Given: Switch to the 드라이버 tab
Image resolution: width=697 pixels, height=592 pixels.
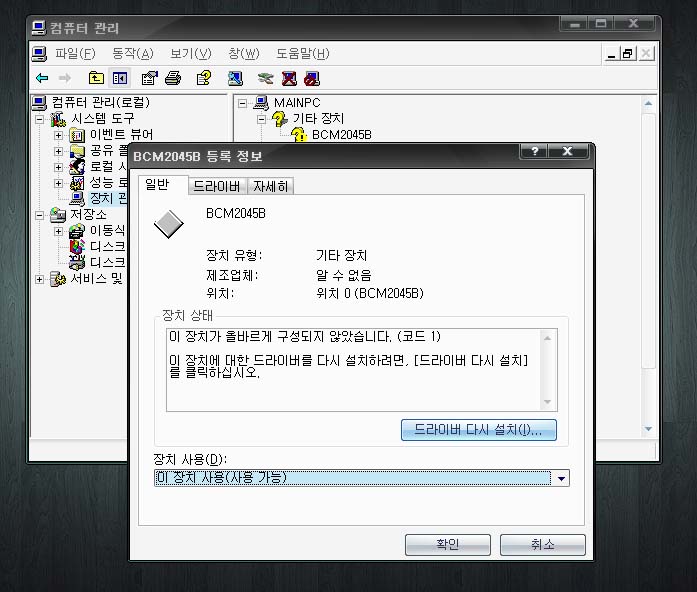Looking at the screenshot, I should (x=217, y=186).
